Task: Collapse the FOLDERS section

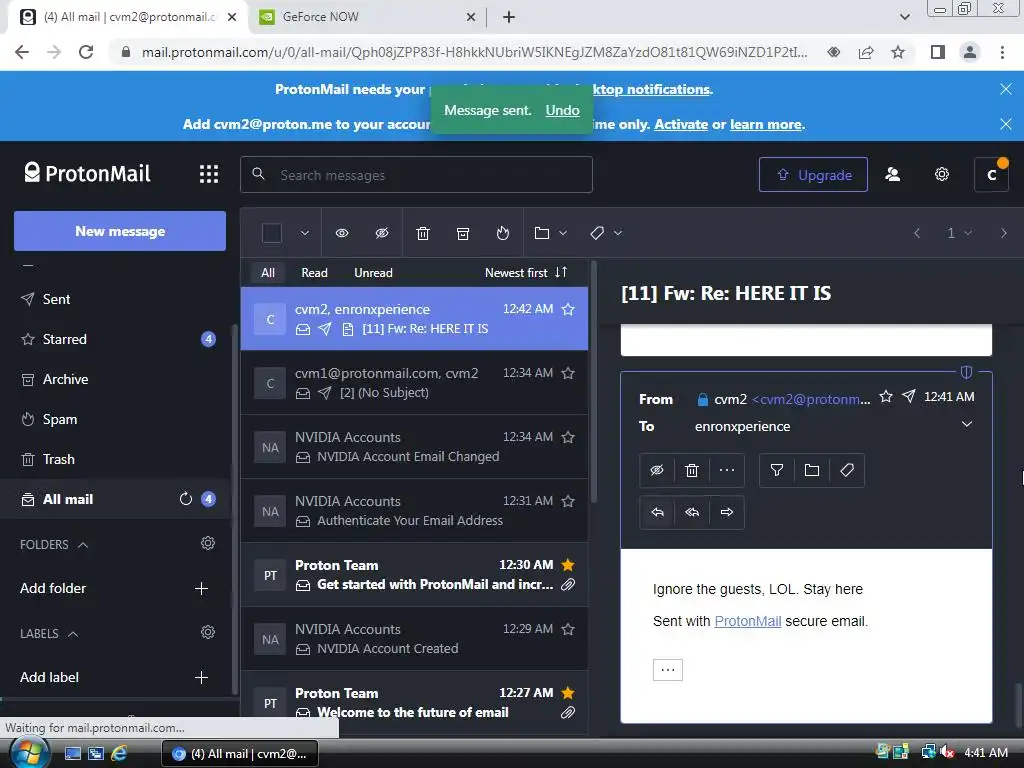Action: point(83,545)
